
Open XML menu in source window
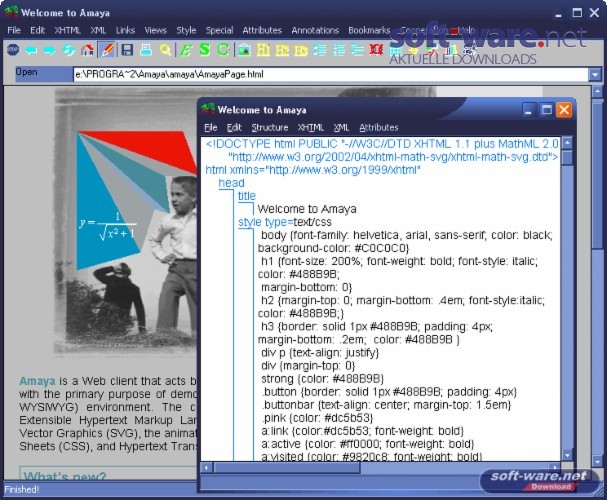tap(341, 127)
